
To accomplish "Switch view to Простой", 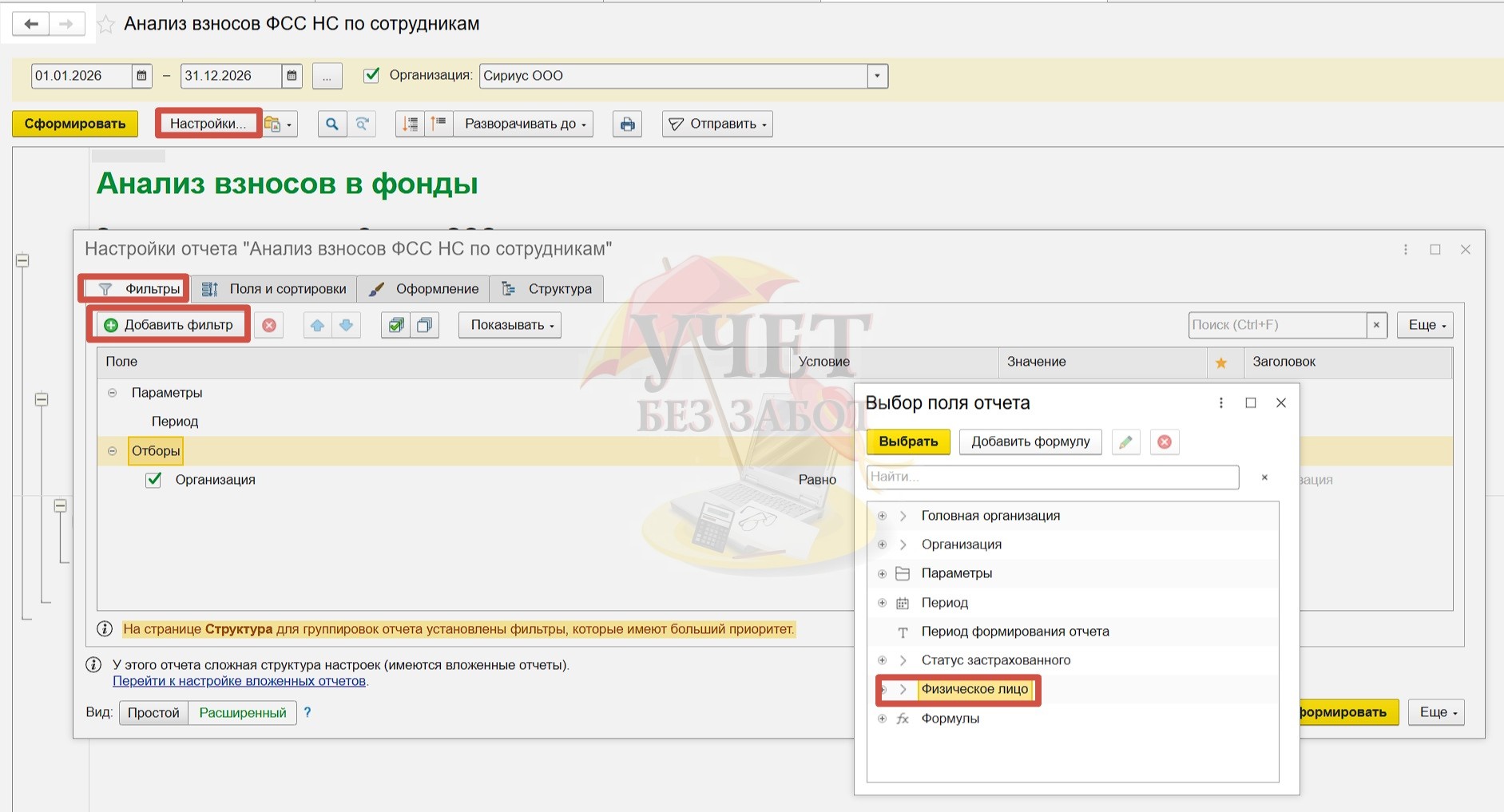I will click(x=153, y=713).
